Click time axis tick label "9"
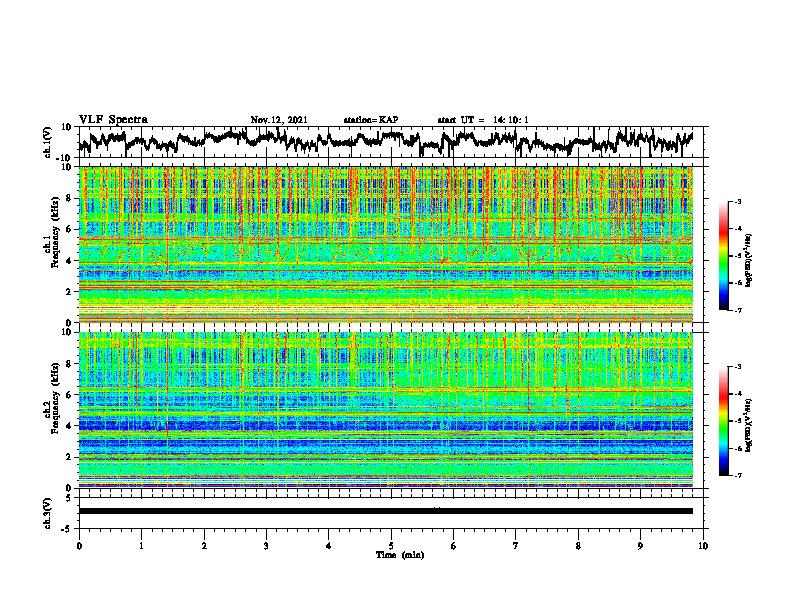 [640, 546]
